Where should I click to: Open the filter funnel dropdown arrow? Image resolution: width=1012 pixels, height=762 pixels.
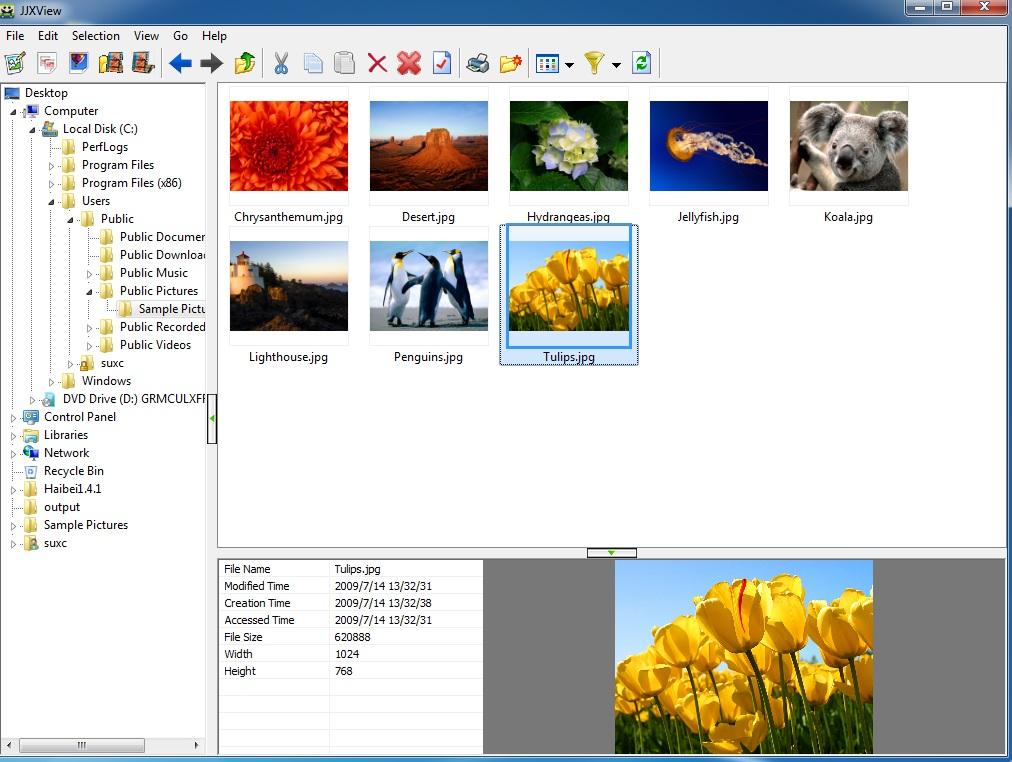pyautogui.click(x=616, y=65)
